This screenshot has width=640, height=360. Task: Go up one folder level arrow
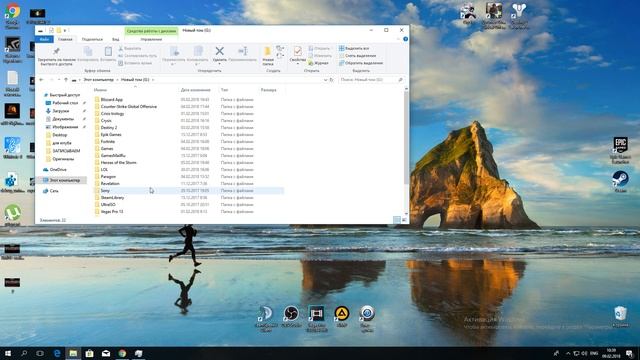tap(66, 80)
